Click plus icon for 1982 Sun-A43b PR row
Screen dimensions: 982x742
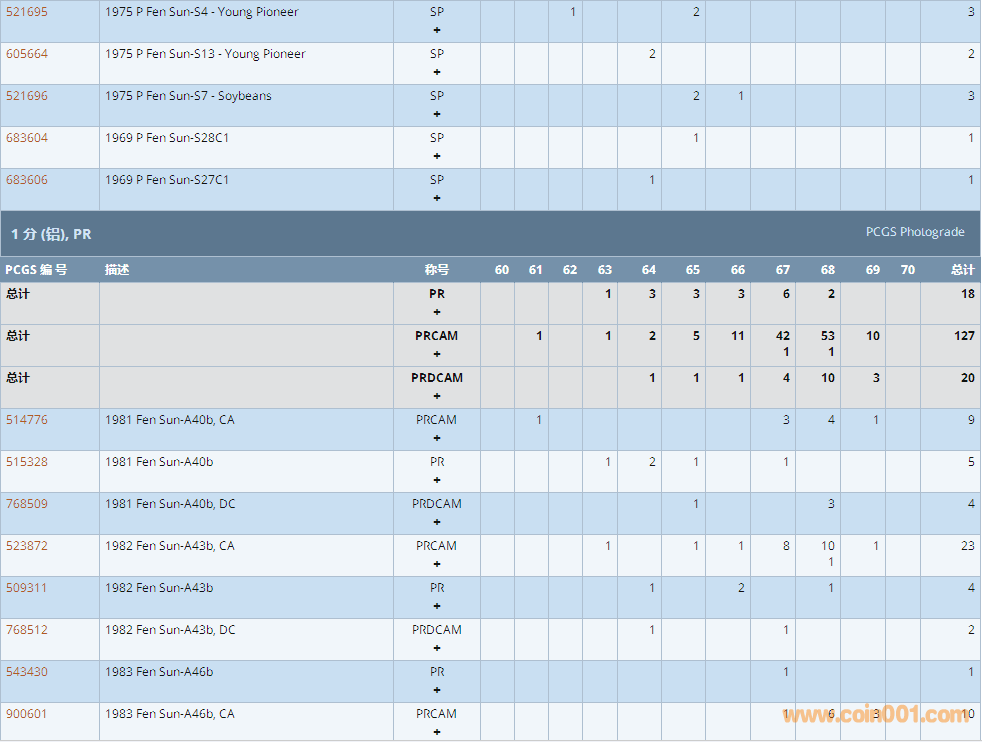(x=437, y=606)
